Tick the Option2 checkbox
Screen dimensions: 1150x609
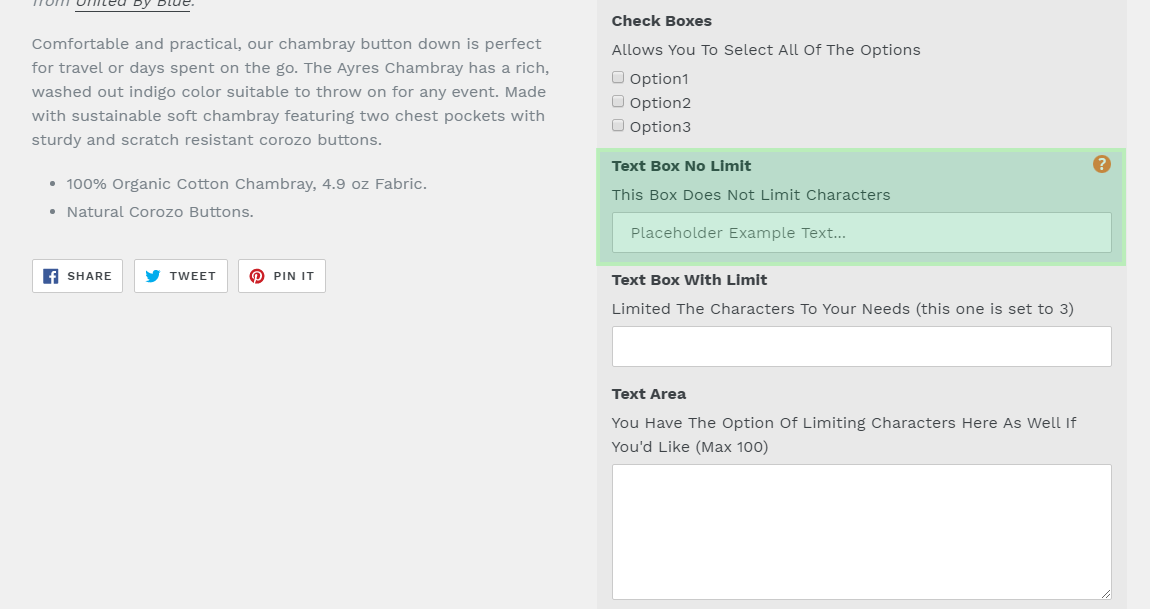coord(618,101)
